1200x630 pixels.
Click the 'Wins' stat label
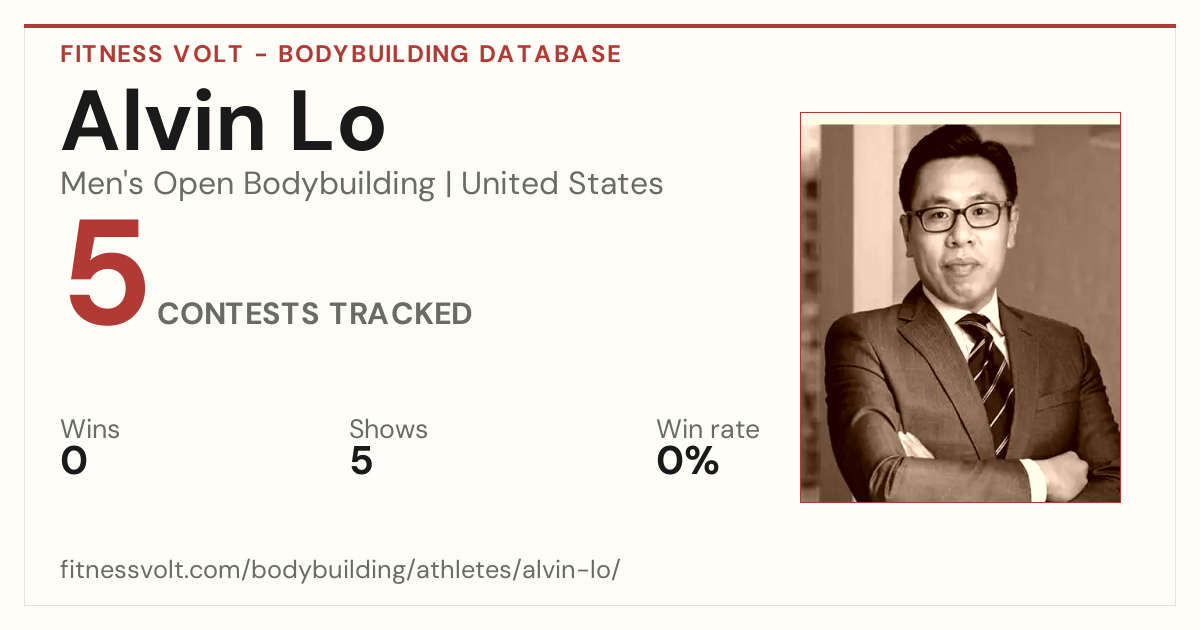tap(90, 430)
